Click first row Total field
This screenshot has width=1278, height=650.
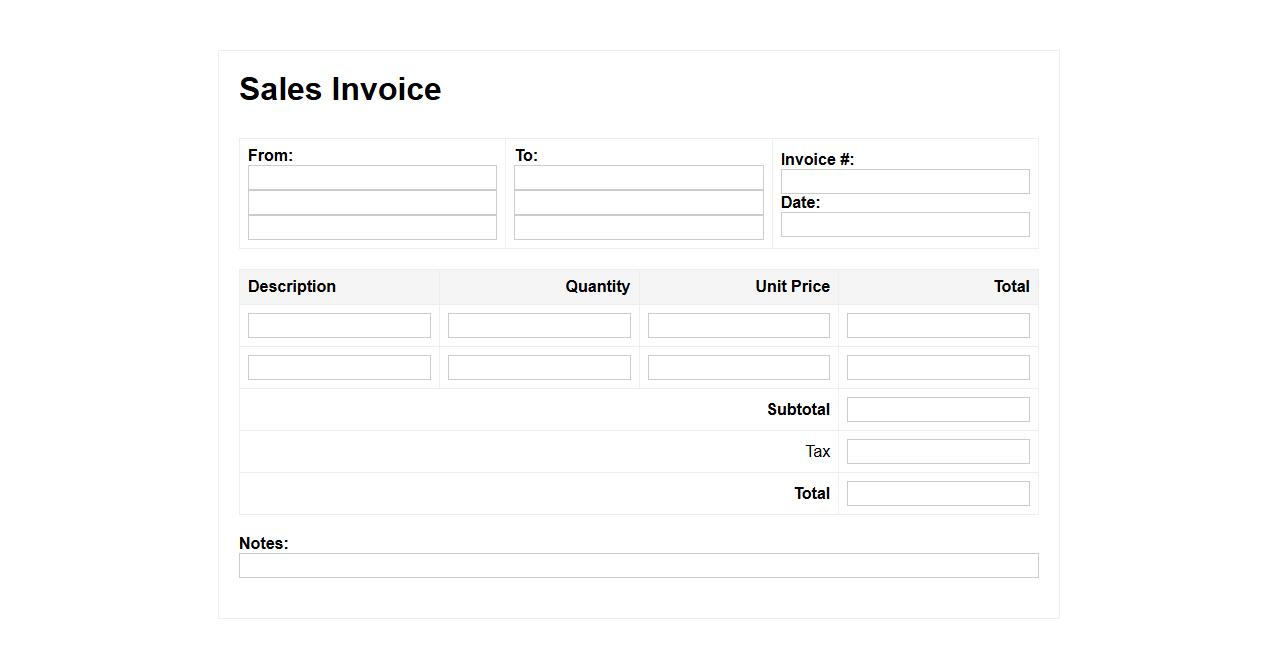(937, 326)
